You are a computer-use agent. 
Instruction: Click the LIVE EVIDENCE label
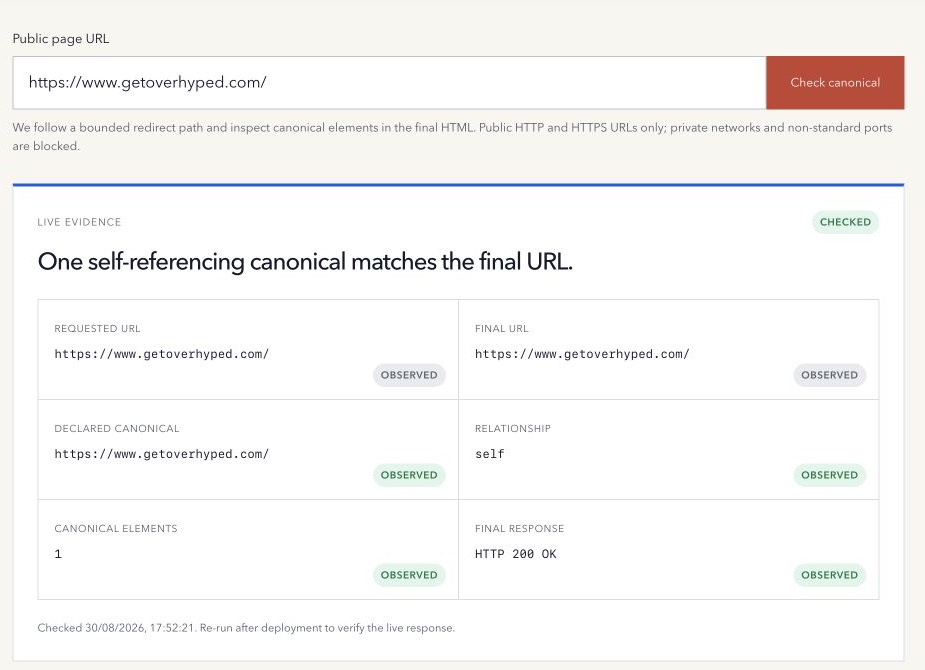click(79, 222)
